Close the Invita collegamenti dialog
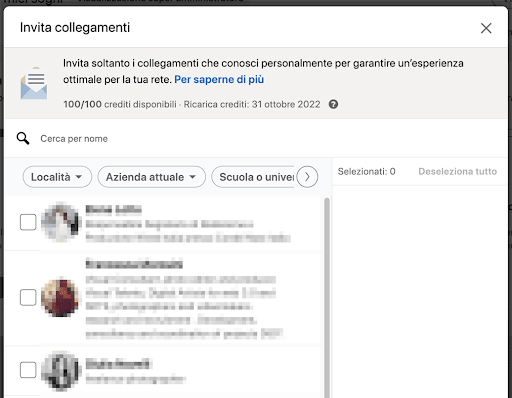The height and width of the screenshot is (398, 512). (486, 28)
